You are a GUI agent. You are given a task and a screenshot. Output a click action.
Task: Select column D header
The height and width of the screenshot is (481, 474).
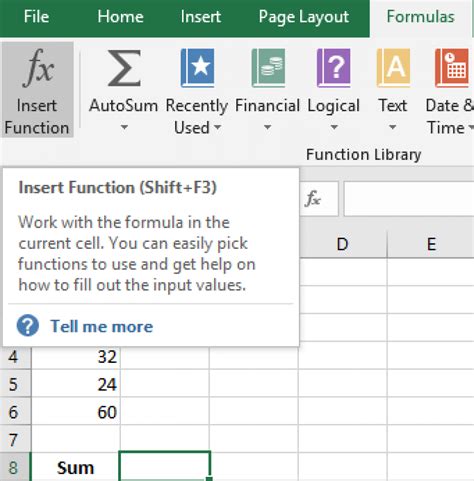tap(343, 244)
